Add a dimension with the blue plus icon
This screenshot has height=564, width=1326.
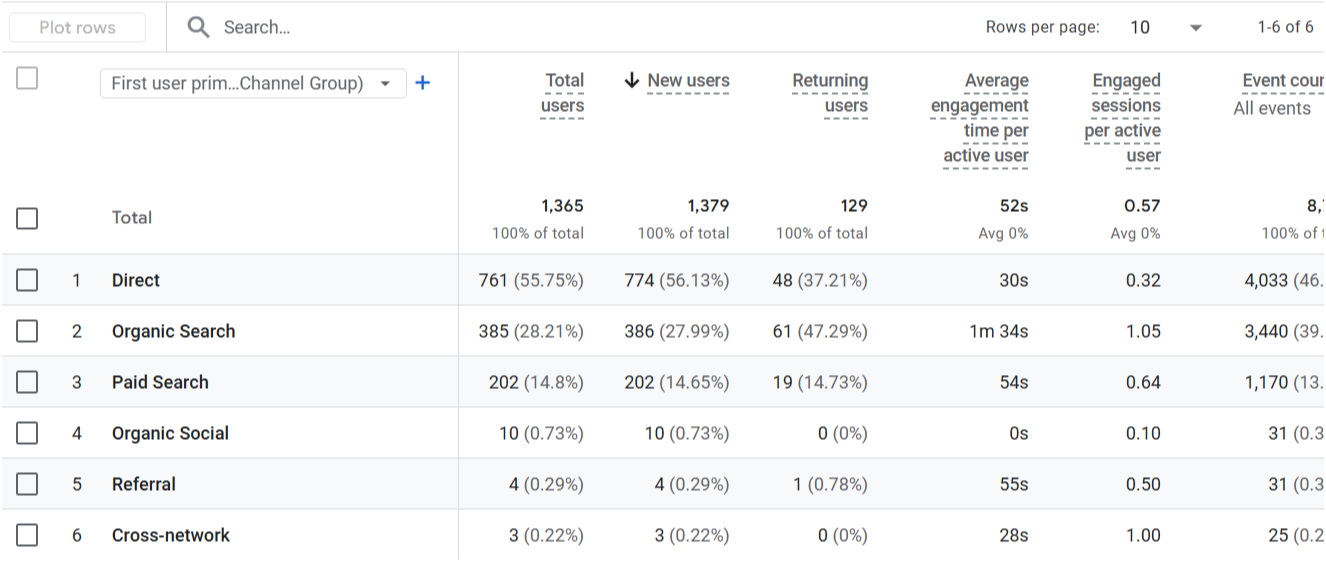pyautogui.click(x=422, y=83)
